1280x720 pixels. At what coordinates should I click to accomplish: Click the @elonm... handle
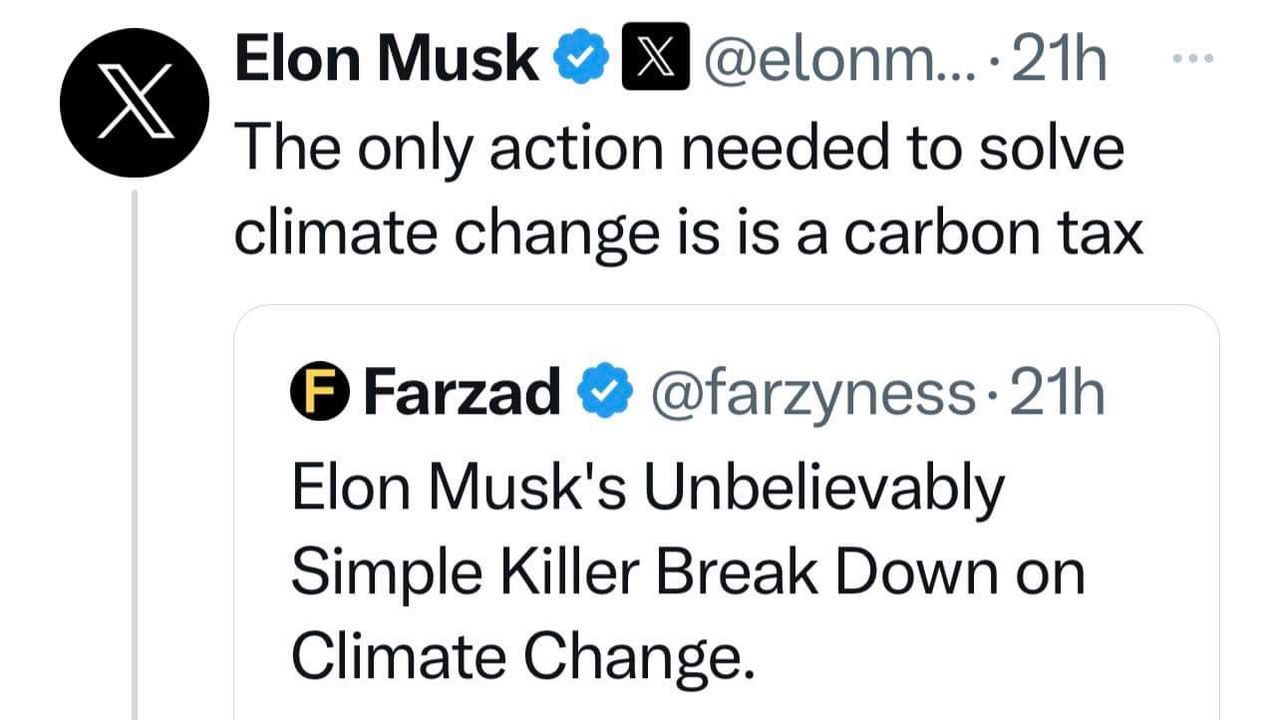832,60
